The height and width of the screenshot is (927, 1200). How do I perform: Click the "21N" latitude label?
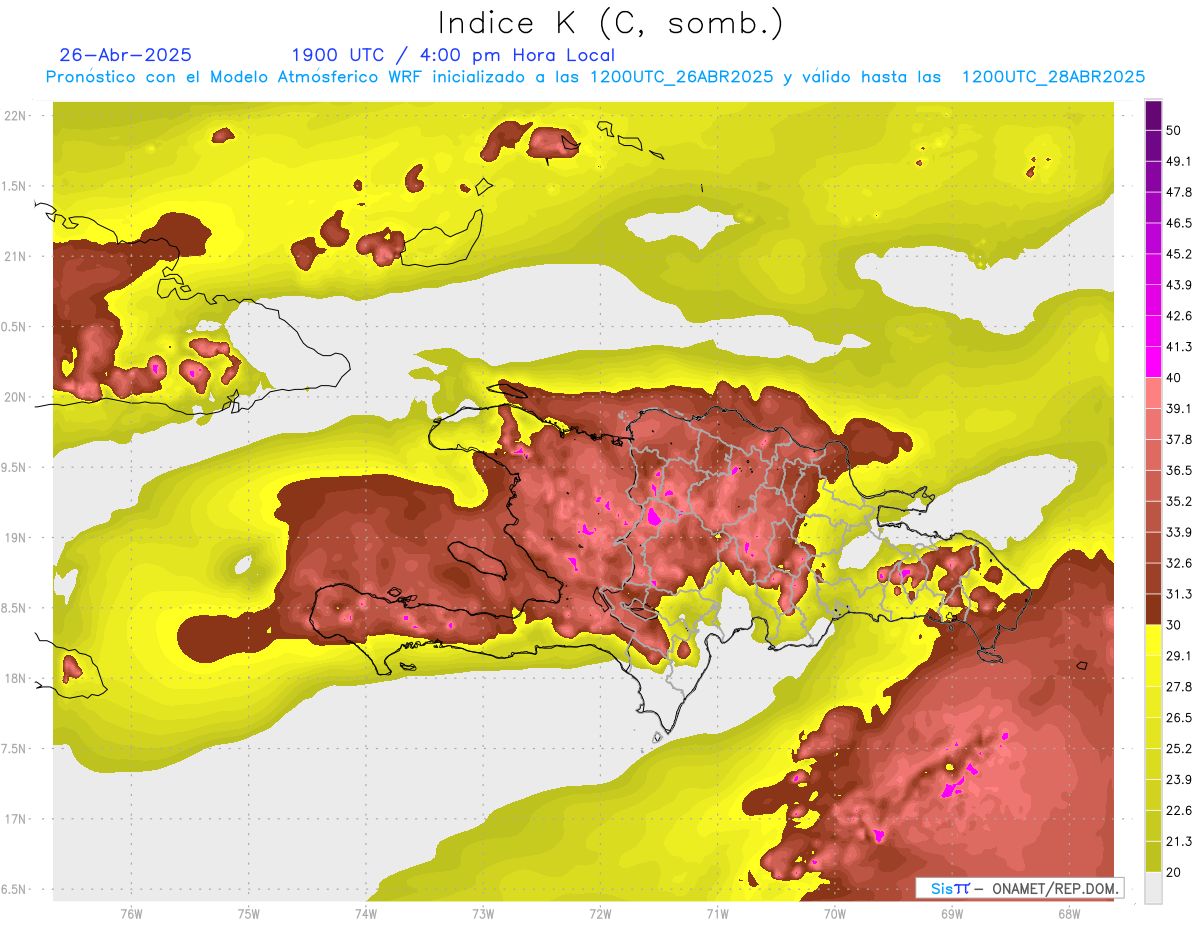click(16, 256)
